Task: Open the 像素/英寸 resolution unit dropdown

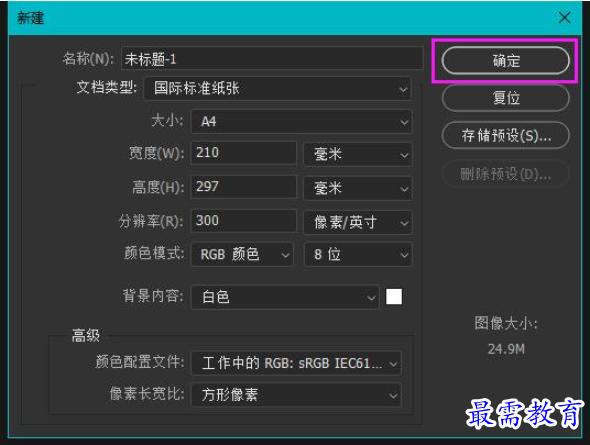Action: tap(358, 222)
